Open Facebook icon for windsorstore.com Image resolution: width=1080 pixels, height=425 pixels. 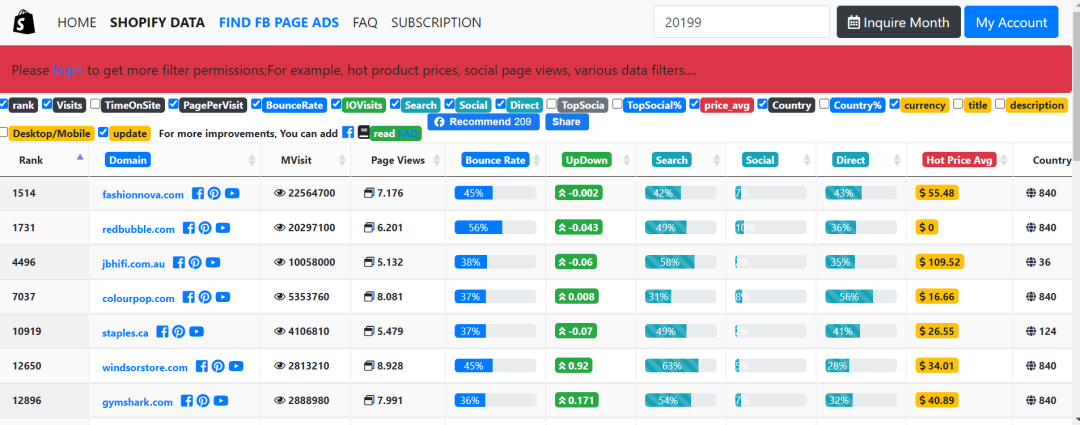pyautogui.click(x=201, y=366)
